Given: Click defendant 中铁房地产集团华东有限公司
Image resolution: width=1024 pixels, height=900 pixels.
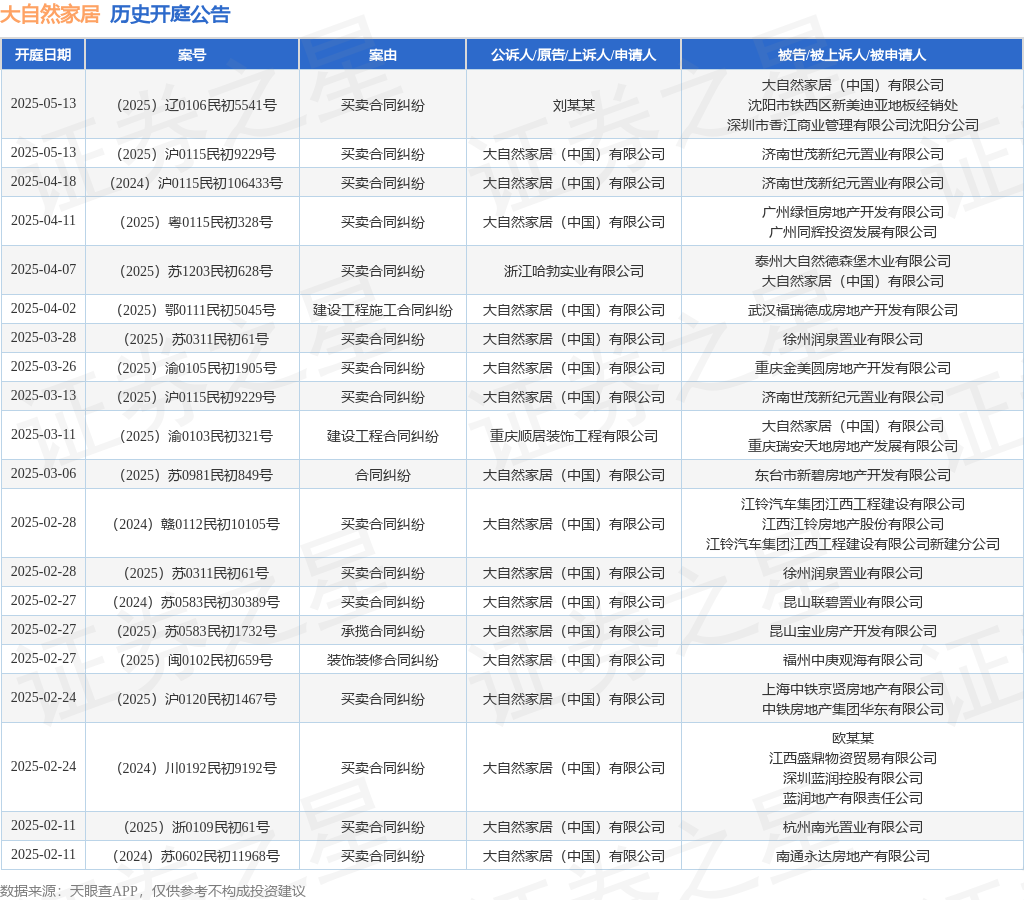Looking at the screenshot, I should (x=852, y=709).
